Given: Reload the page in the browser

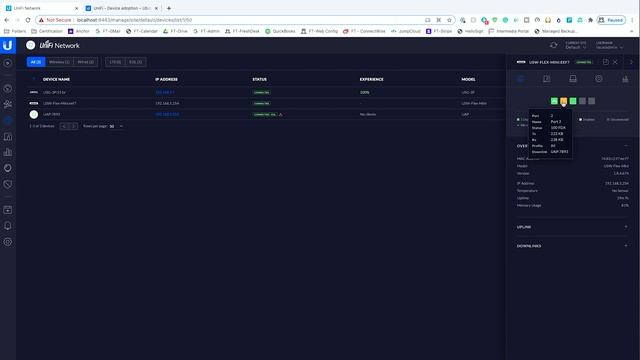Looking at the screenshot, I should pos(28,20).
